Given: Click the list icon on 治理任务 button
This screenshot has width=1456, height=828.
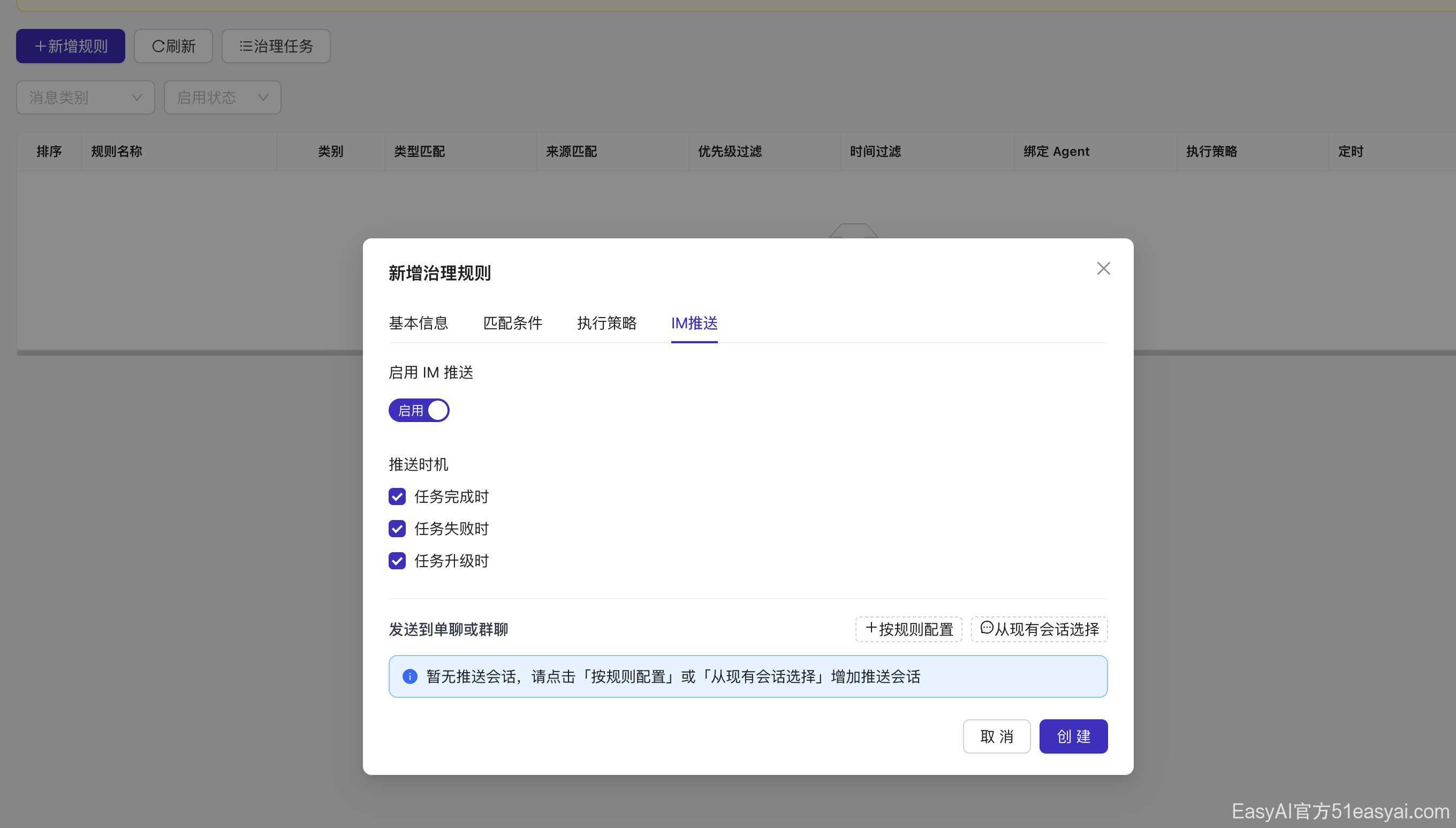Looking at the screenshot, I should click(x=246, y=46).
